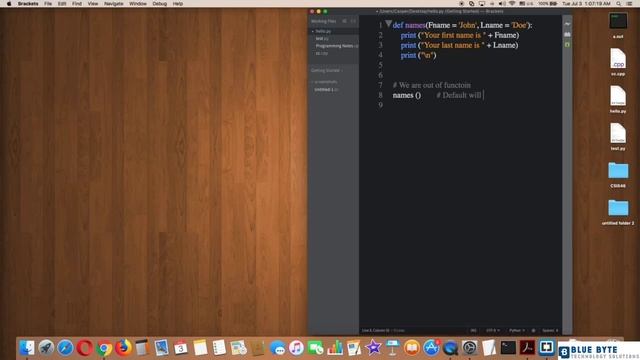The height and width of the screenshot is (360, 640).
Task: Open Finder from the Dock
Action: 27,348
